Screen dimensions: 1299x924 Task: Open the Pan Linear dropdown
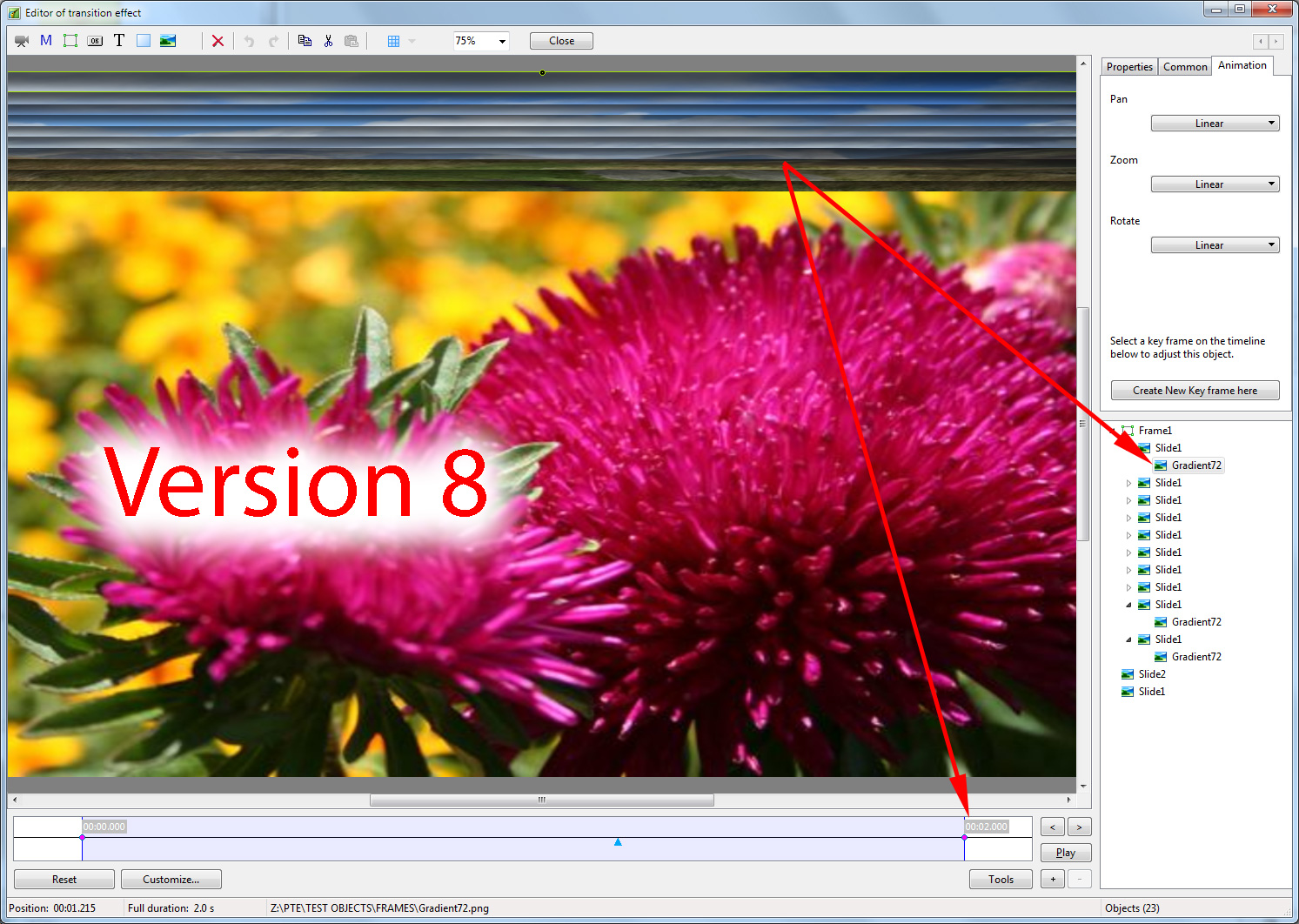(1215, 124)
